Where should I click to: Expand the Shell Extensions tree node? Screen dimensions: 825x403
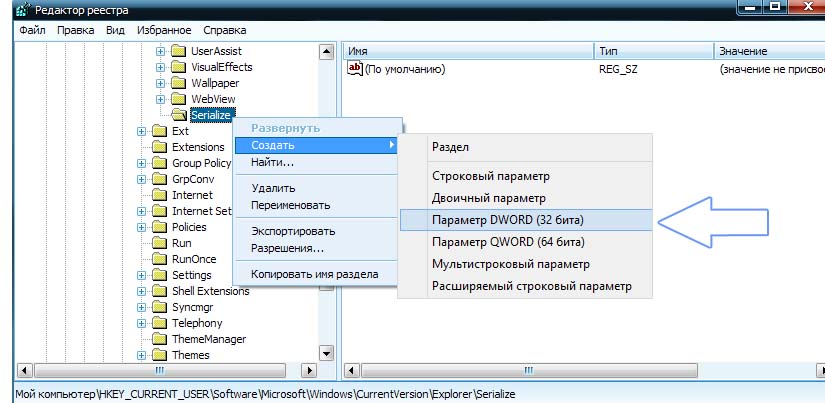click(141, 291)
